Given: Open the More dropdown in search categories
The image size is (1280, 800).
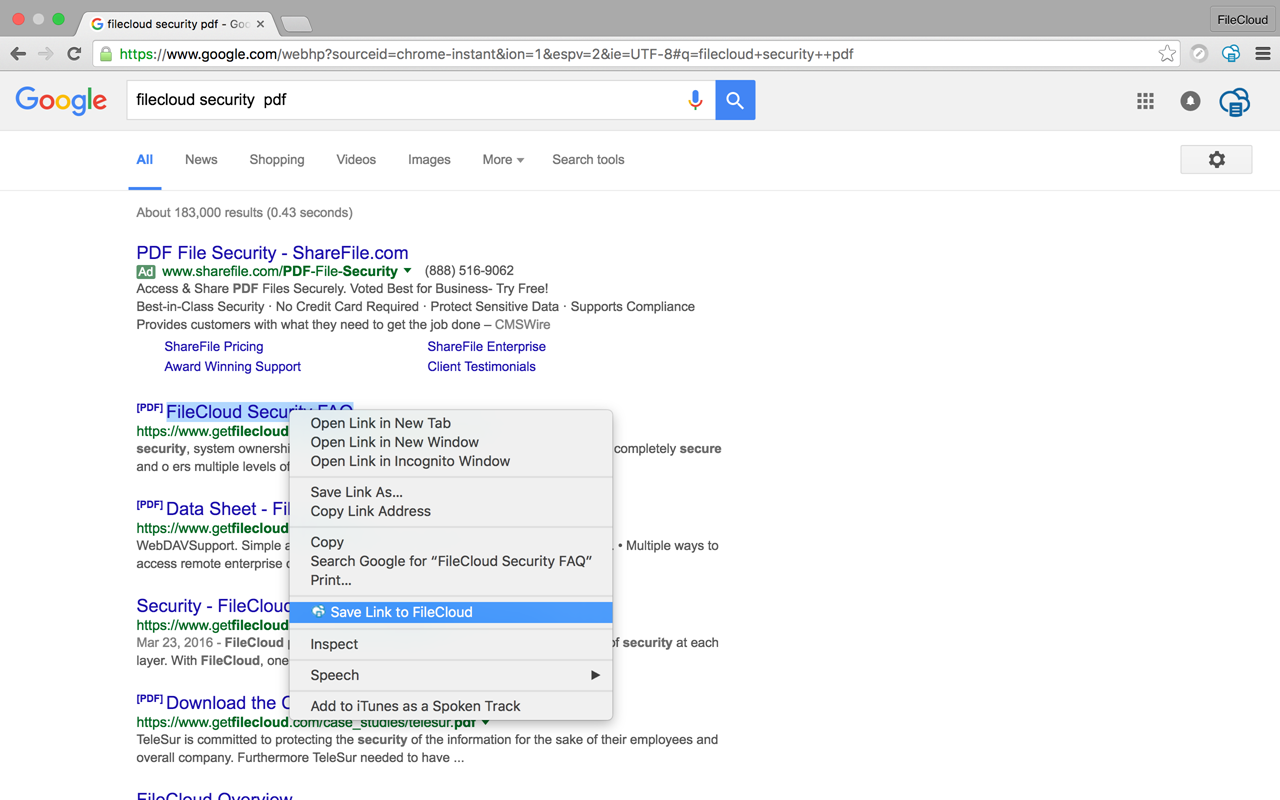Looking at the screenshot, I should 502,160.
